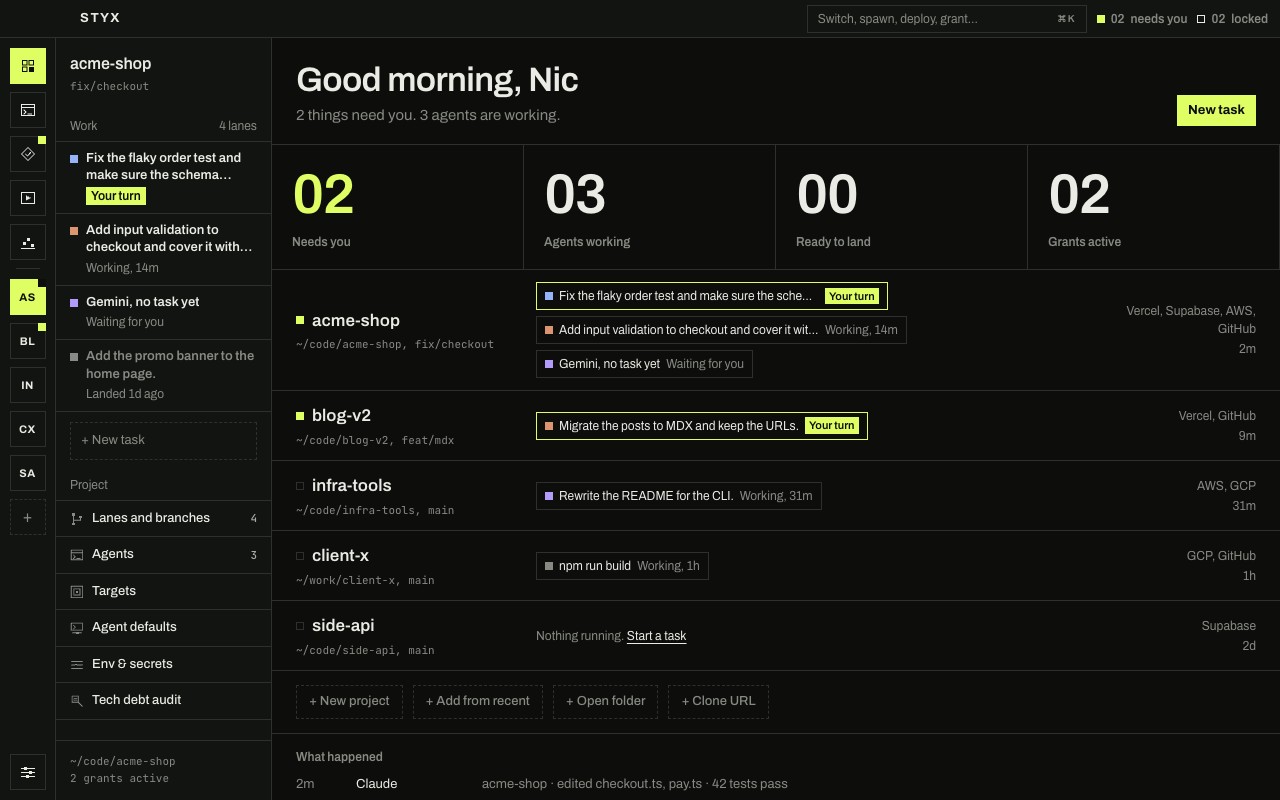Click the branch icon beside Lanes and branches
1280x800 pixels.
click(x=77, y=518)
